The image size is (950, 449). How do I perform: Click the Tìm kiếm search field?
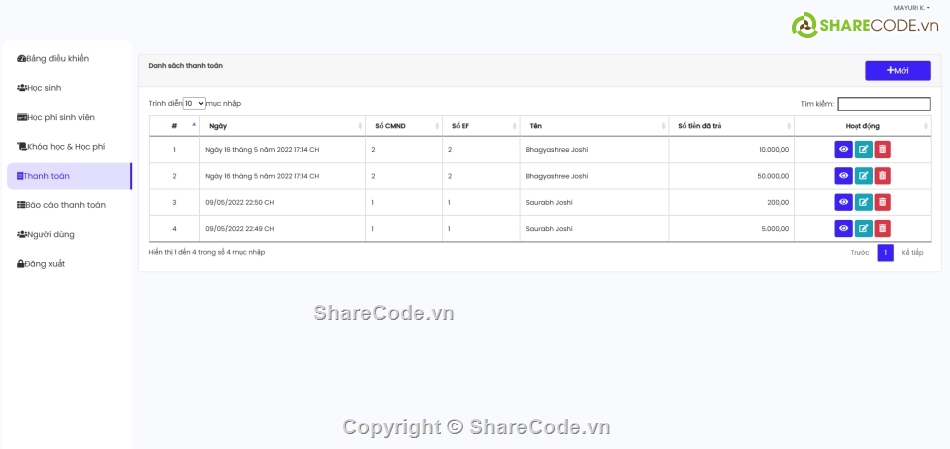(883, 104)
